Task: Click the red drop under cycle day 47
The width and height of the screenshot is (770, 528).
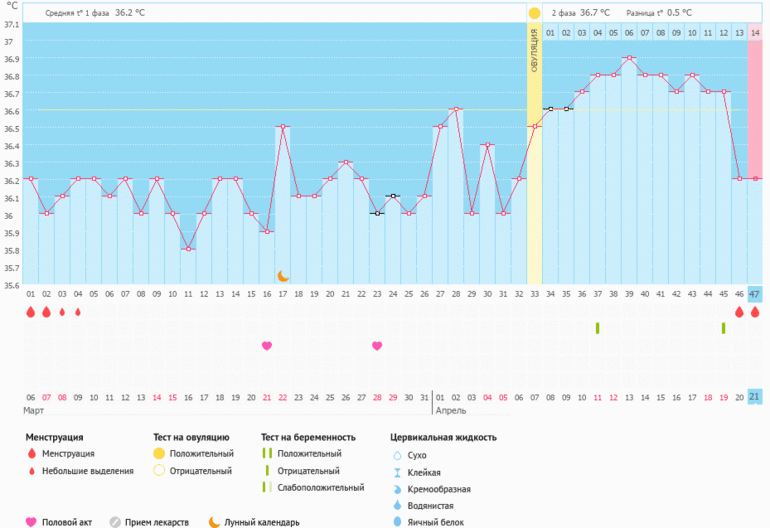Action: 755,312
